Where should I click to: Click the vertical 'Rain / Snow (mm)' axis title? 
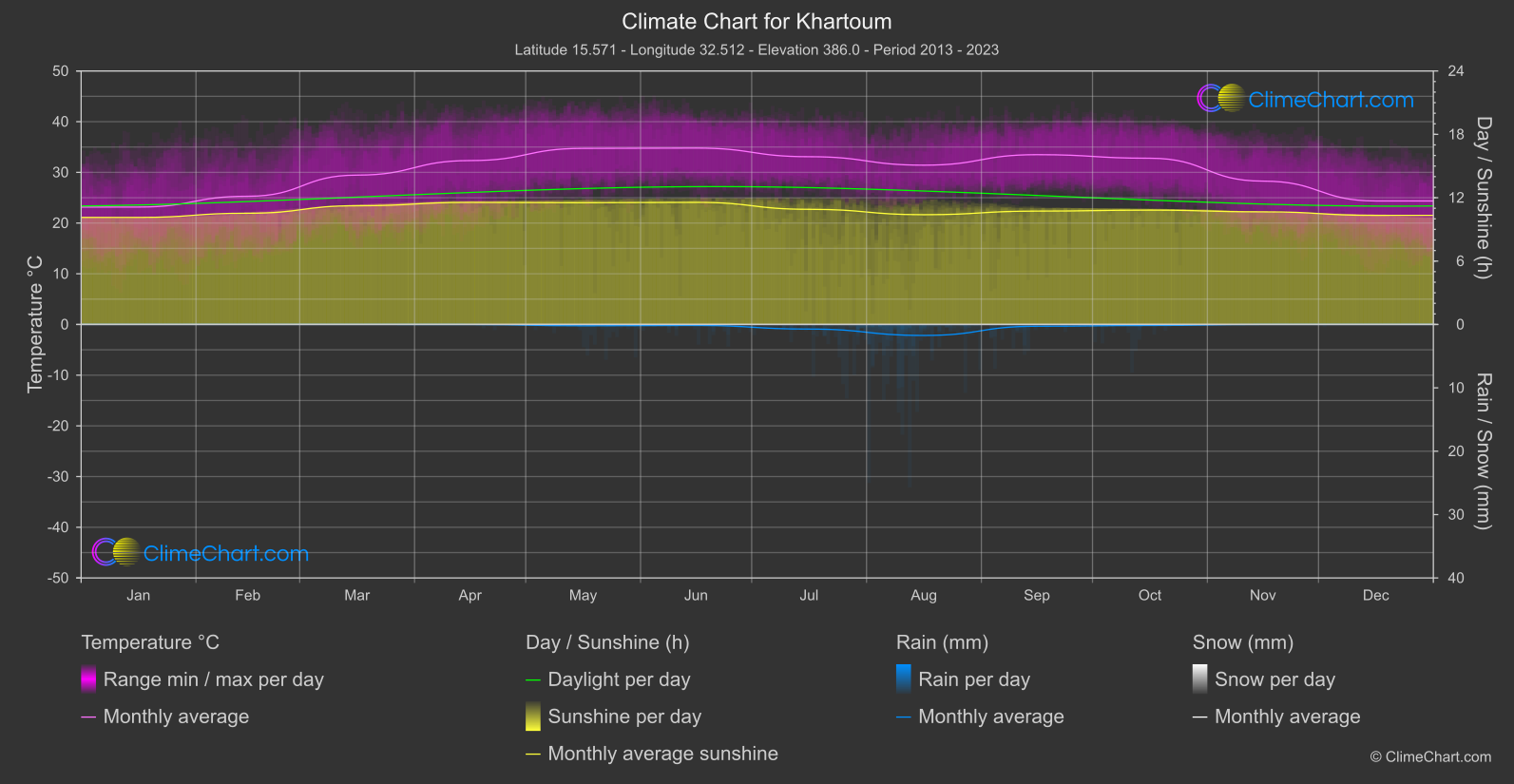pyautogui.click(x=1483, y=451)
